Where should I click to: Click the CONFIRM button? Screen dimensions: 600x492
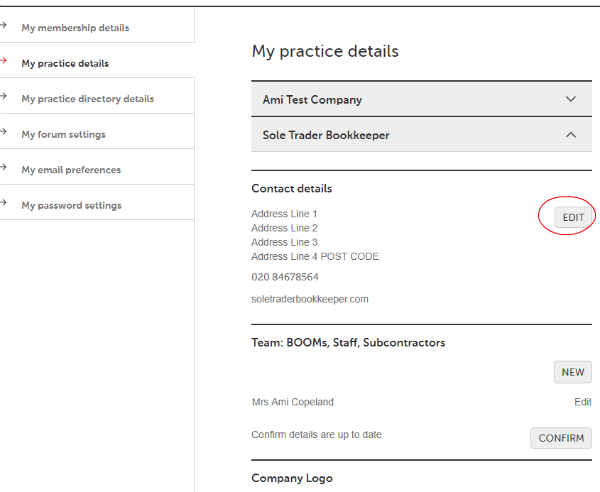[560, 438]
